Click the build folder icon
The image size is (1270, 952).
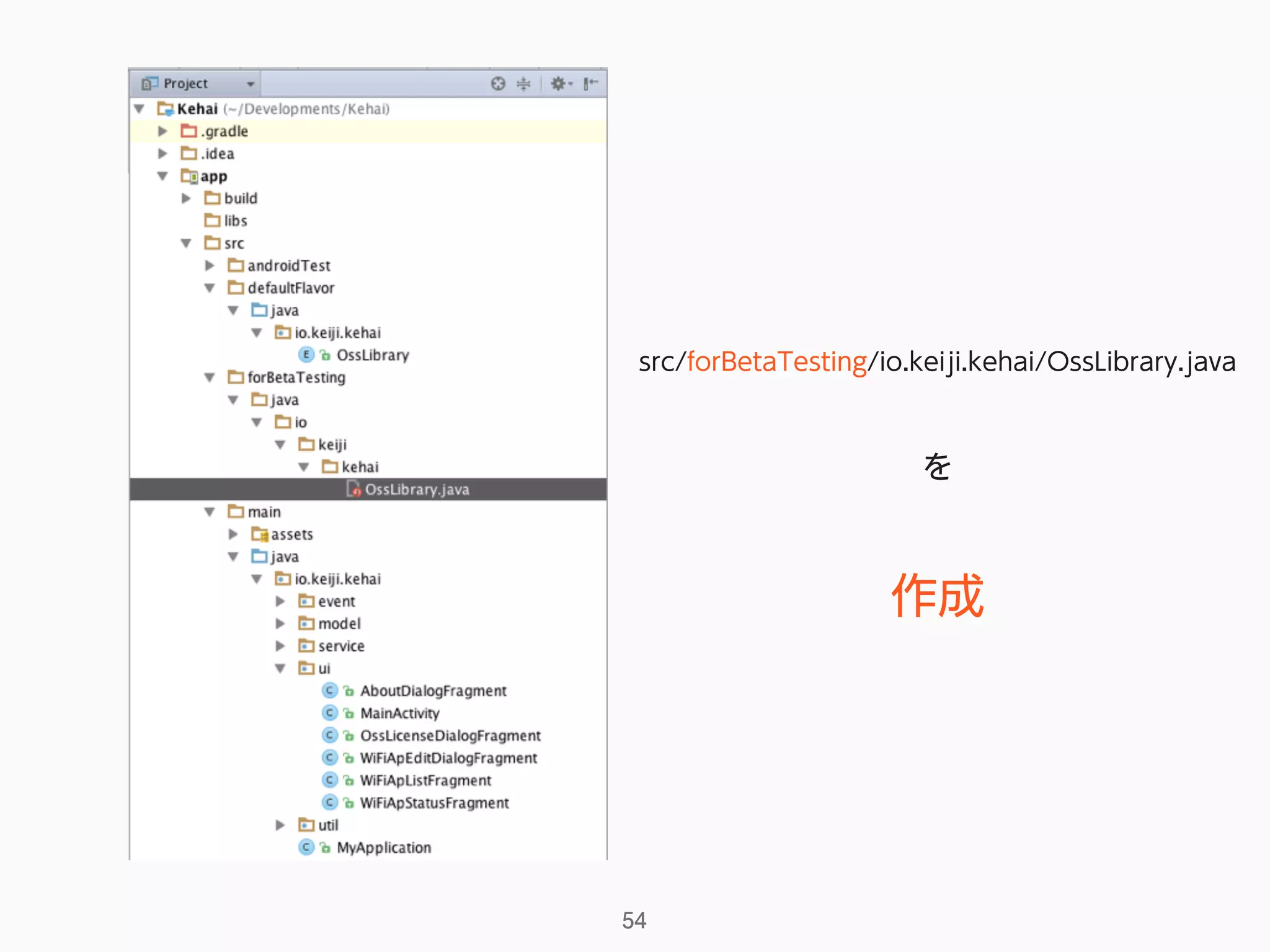(213, 198)
